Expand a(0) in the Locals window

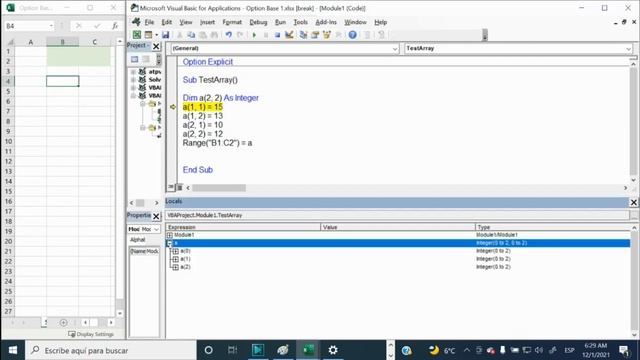pyautogui.click(x=176, y=251)
